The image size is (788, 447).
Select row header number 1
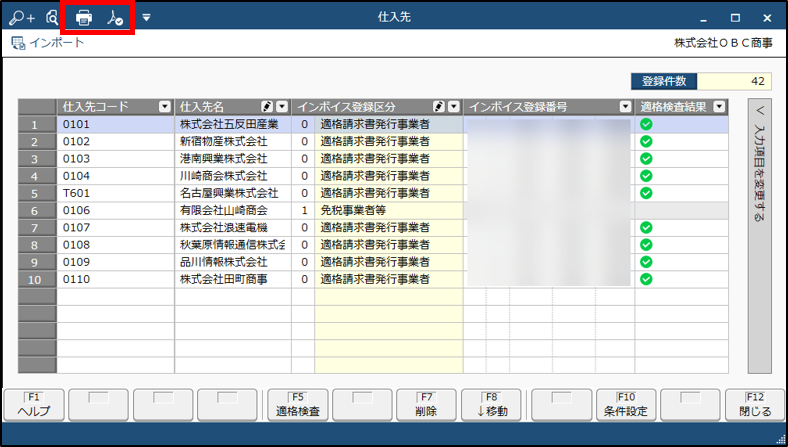tap(37, 125)
